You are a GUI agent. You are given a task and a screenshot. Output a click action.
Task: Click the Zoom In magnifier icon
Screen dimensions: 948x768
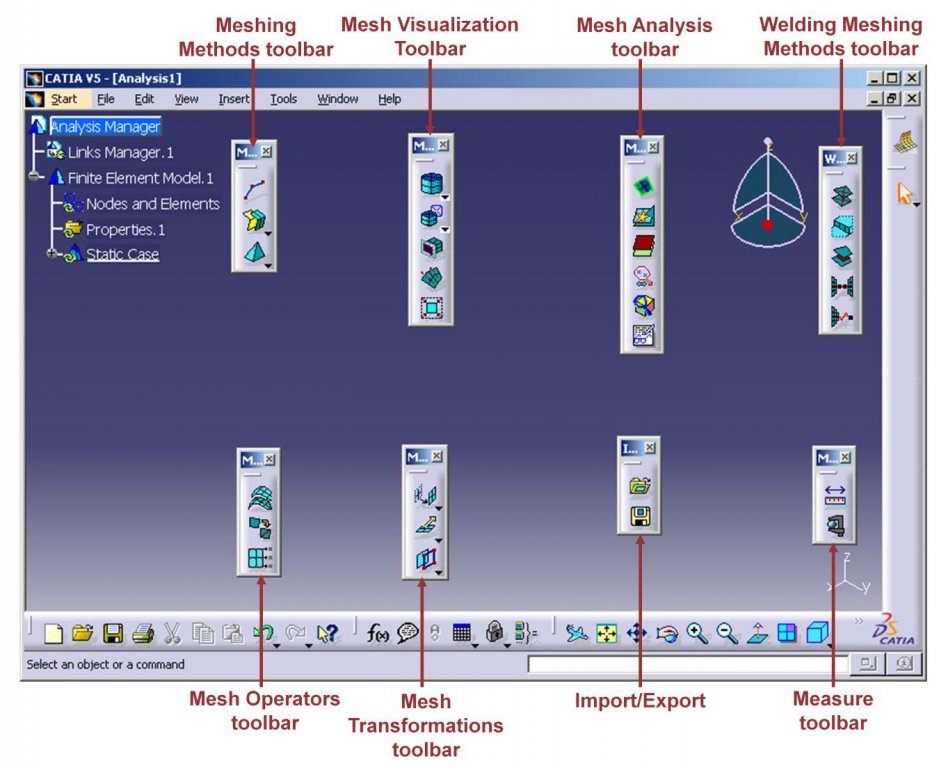point(696,633)
